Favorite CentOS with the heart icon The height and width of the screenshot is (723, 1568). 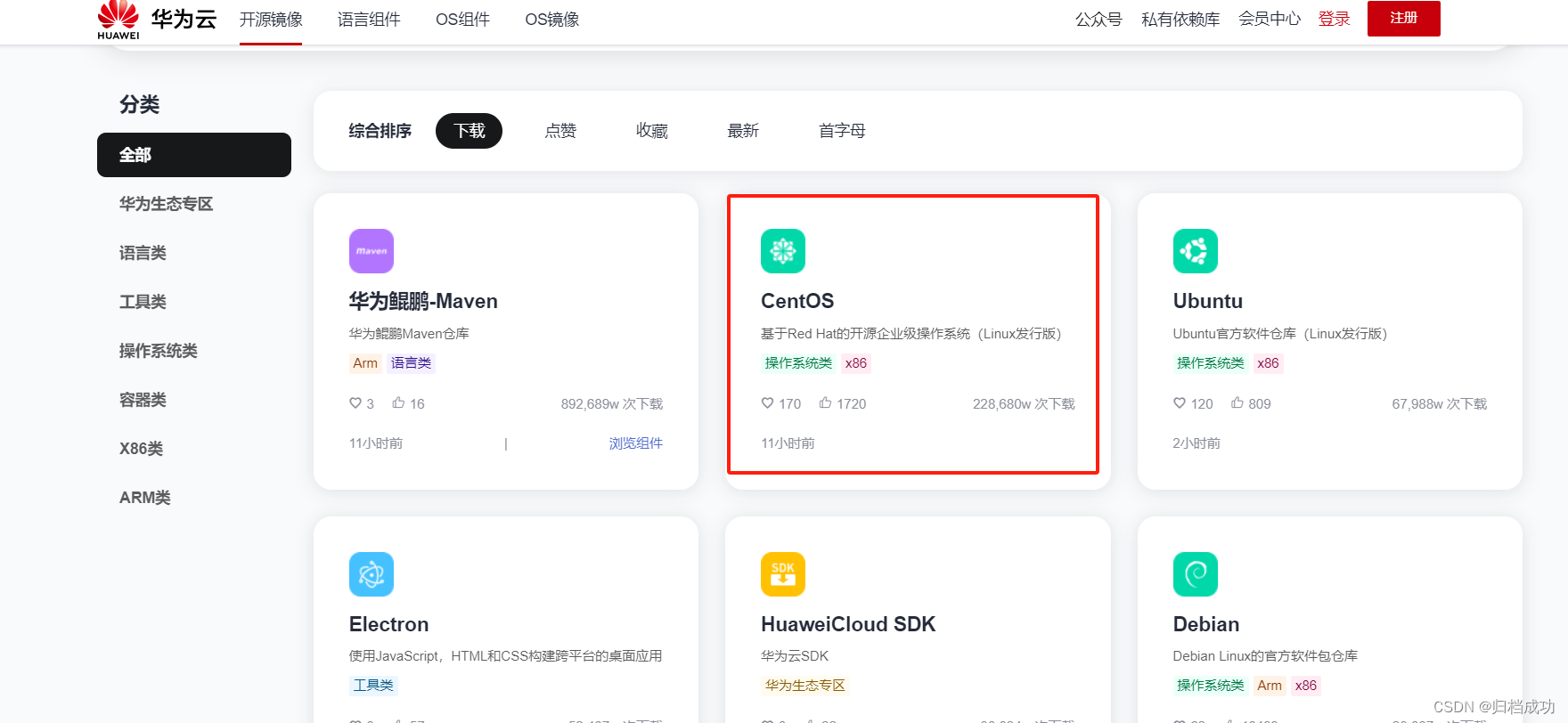[767, 403]
